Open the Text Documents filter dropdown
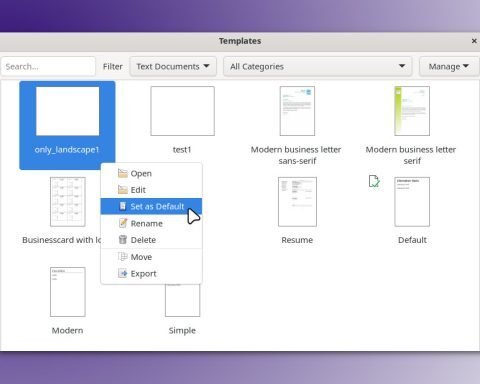Screen dimensions: 480x384 tap(173, 66)
